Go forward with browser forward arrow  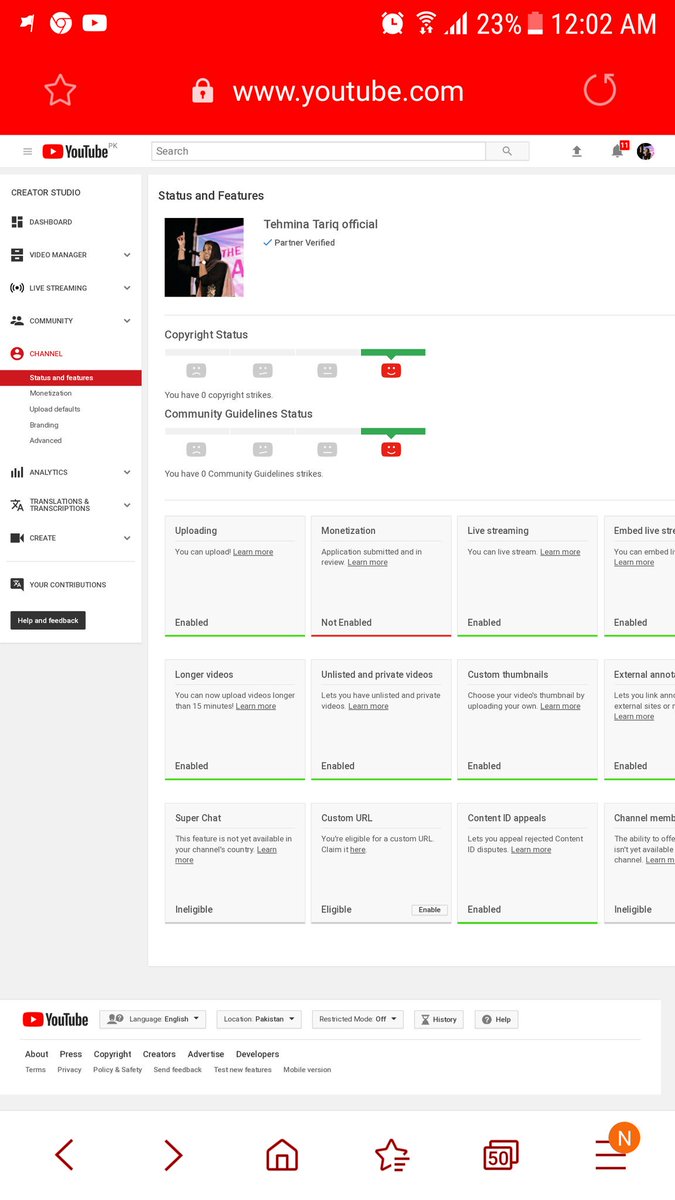pos(173,1155)
